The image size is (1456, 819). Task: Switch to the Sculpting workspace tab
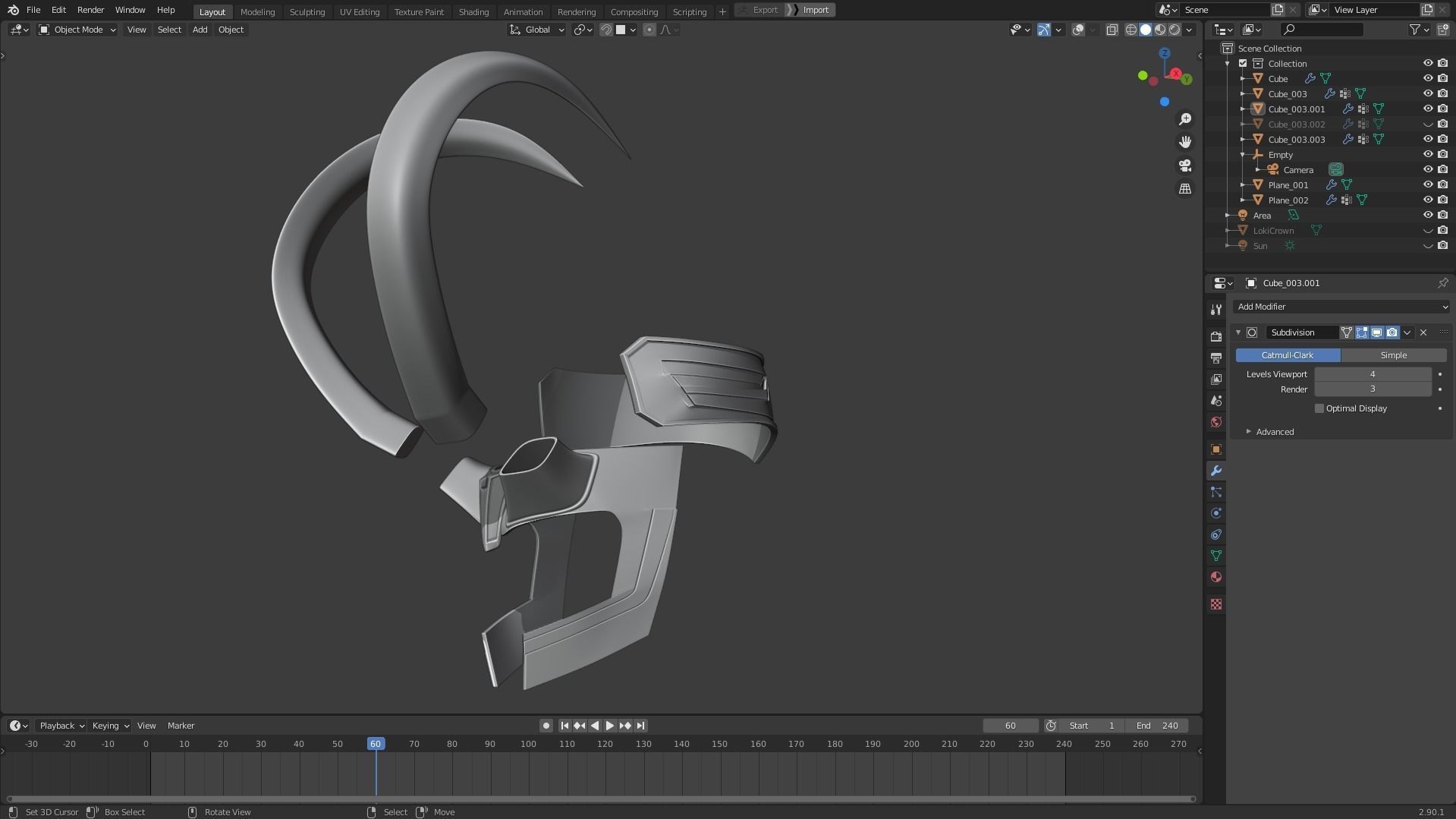(x=307, y=11)
